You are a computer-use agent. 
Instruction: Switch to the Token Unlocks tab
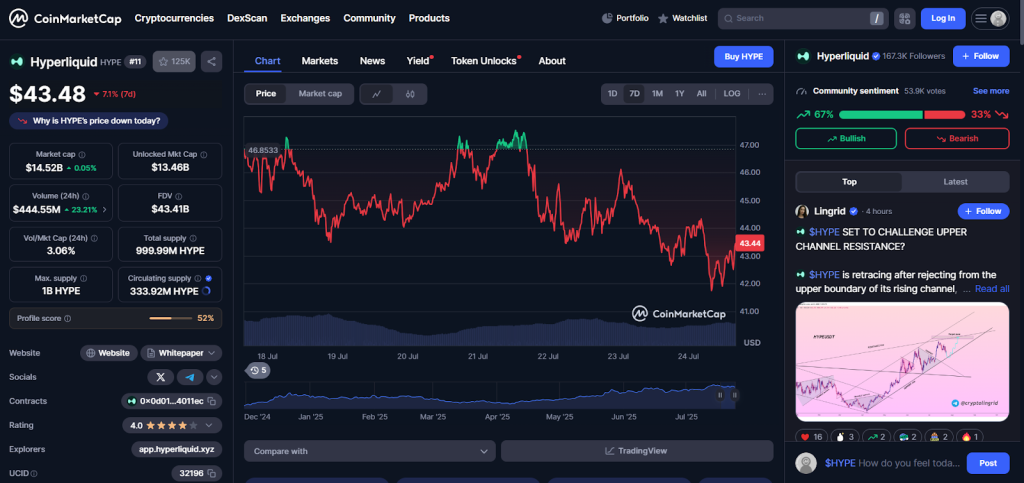[x=485, y=61]
